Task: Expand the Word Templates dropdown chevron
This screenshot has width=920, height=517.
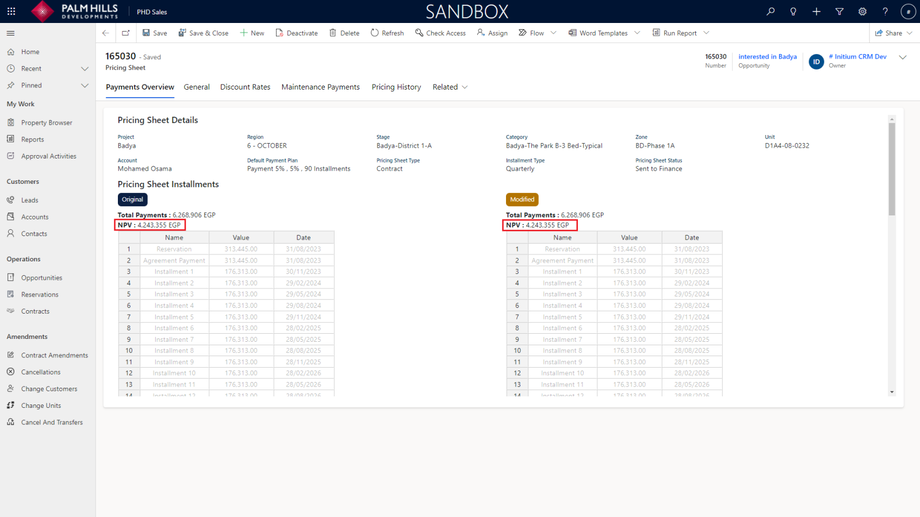Action: (x=637, y=33)
